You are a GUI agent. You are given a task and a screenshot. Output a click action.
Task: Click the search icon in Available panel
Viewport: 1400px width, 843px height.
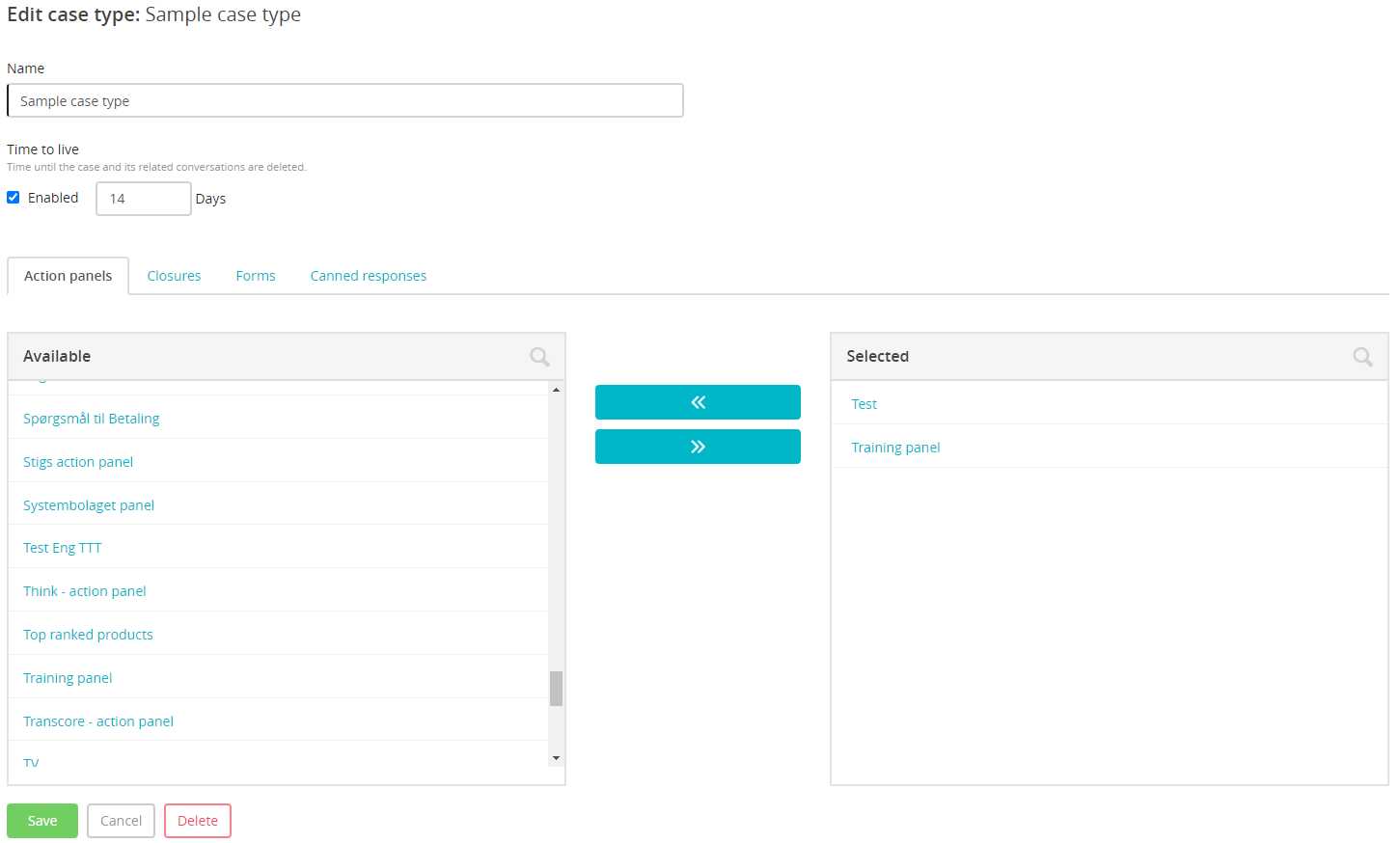[539, 357]
